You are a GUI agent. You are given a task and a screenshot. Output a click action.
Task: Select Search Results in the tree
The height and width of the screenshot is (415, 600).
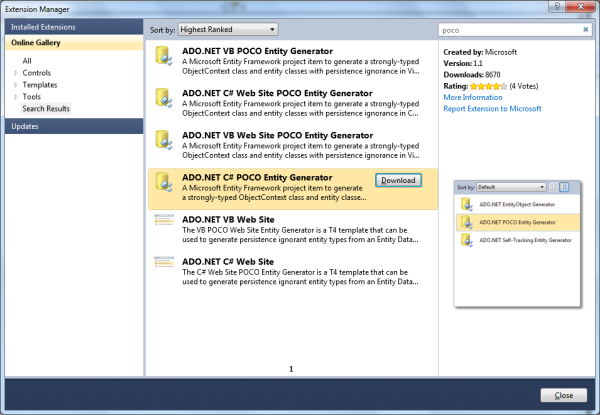coord(46,109)
